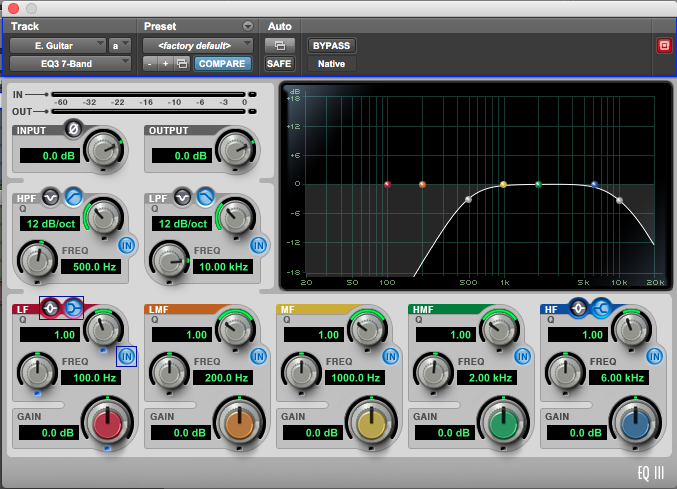Open the Preset settings menu arrow
Screen dimensions: 677x489
(247, 26)
